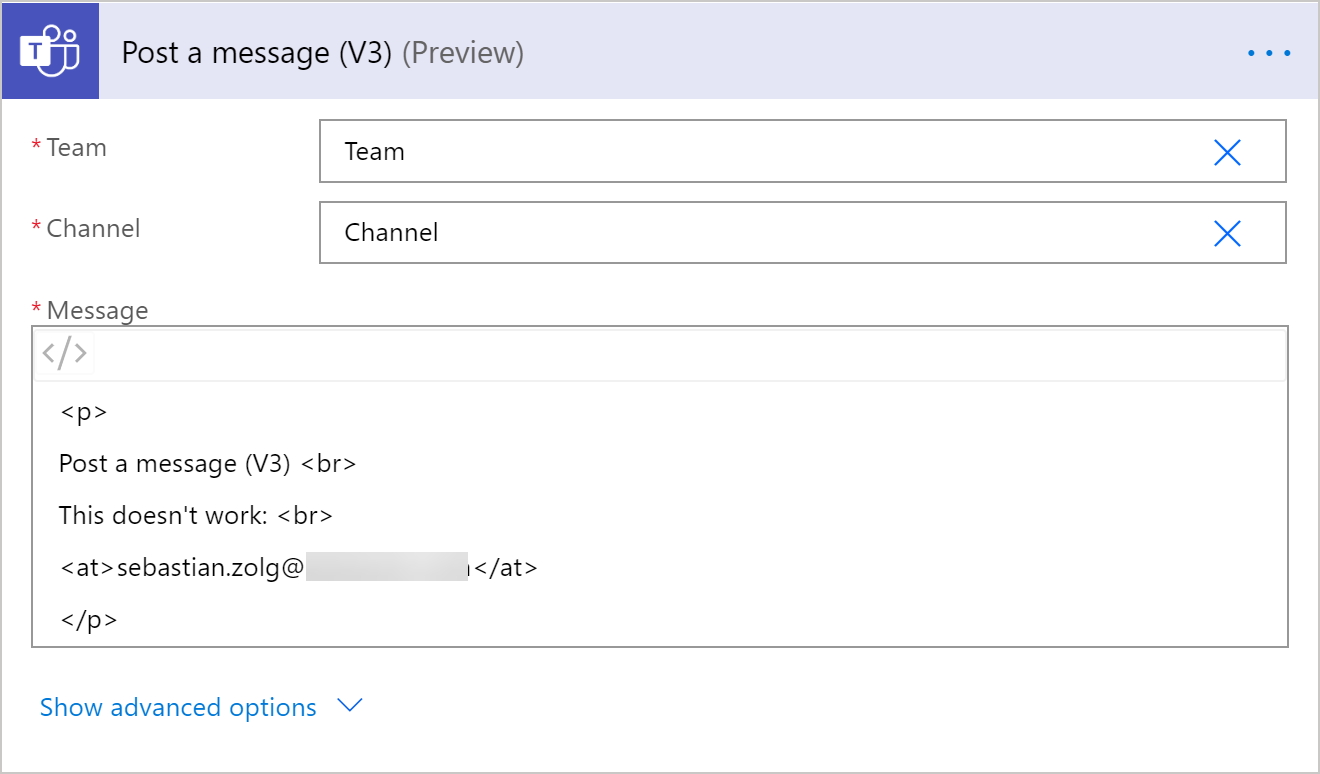Collapse the Post a message (V3) card header
The width and height of the screenshot is (1320, 774).
pos(320,53)
